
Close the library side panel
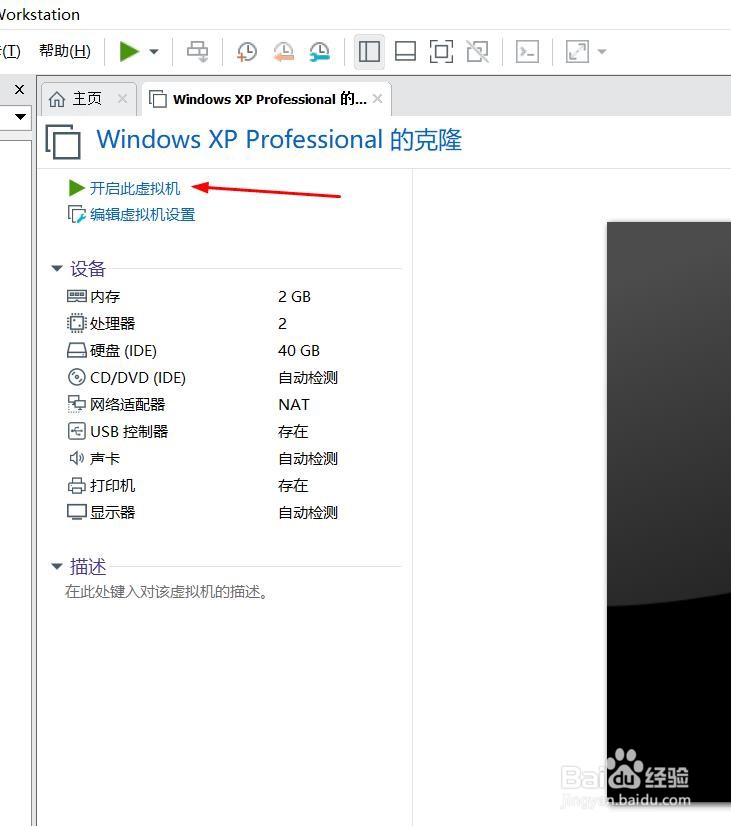[x=19, y=90]
